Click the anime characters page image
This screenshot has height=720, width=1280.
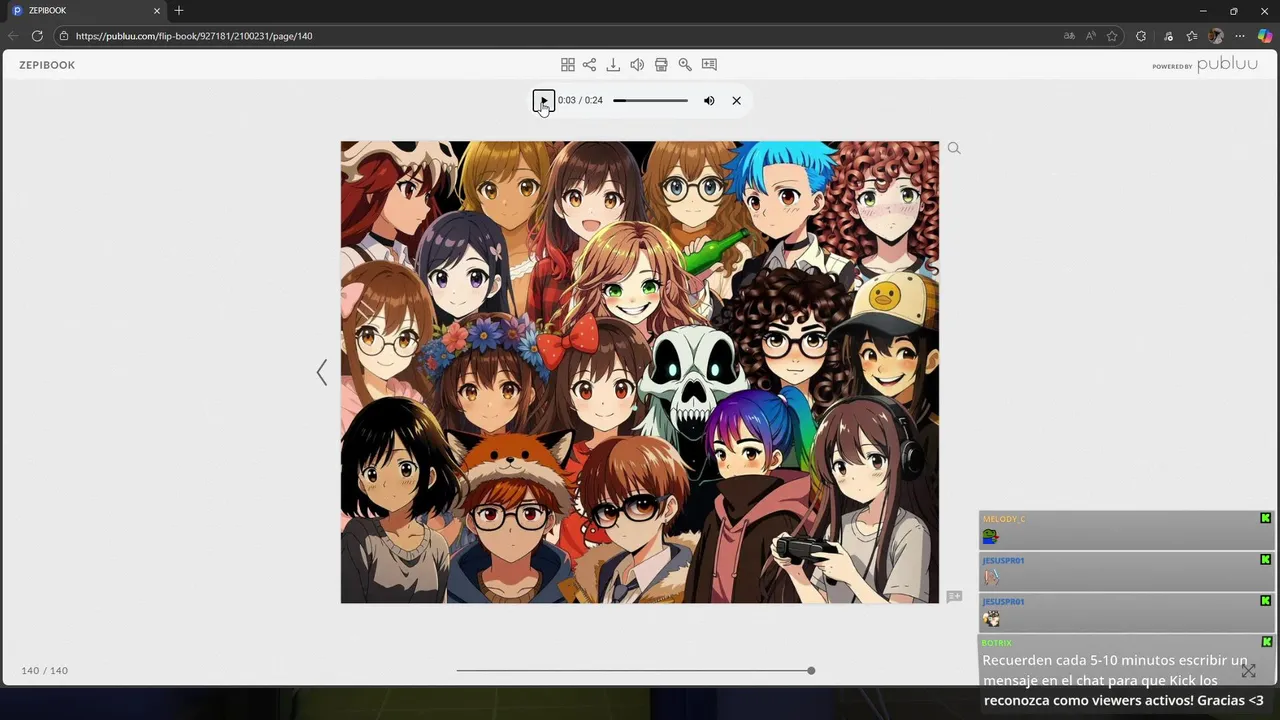pyautogui.click(x=640, y=372)
